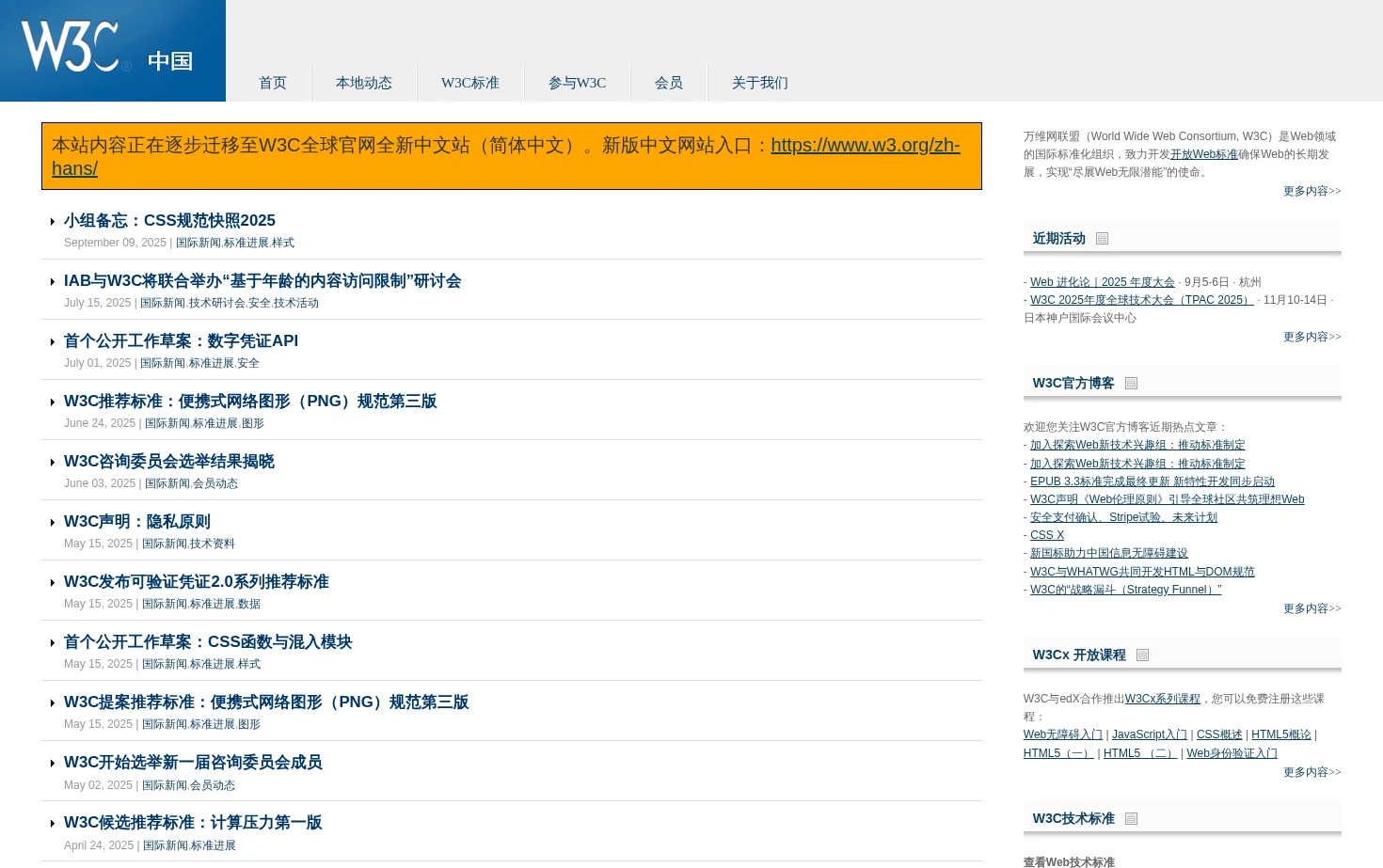Open the 关于我们 navigation item

coord(760,83)
